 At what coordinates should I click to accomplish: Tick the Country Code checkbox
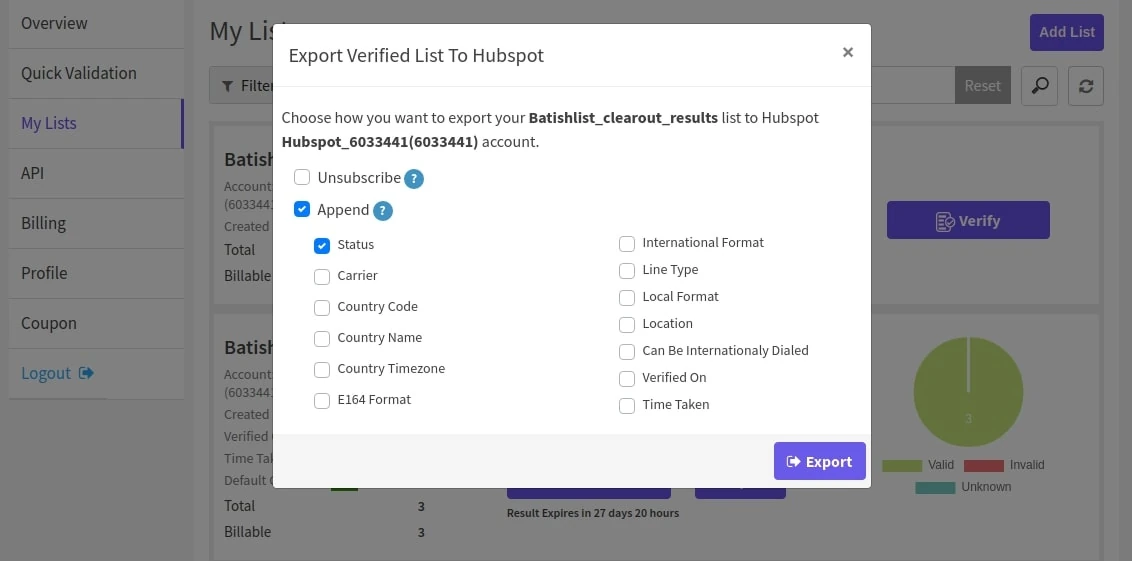click(322, 308)
